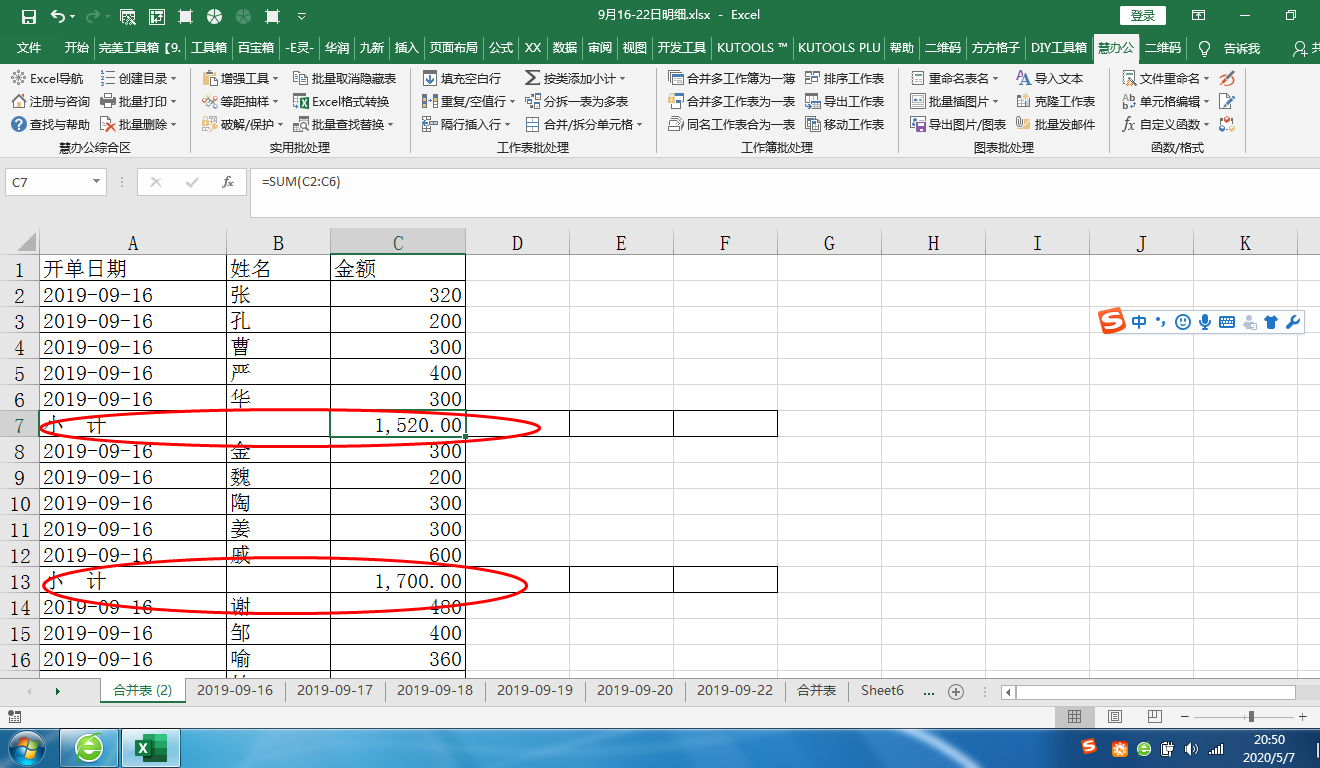Expand 批量删除 dropdown

(x=173, y=124)
